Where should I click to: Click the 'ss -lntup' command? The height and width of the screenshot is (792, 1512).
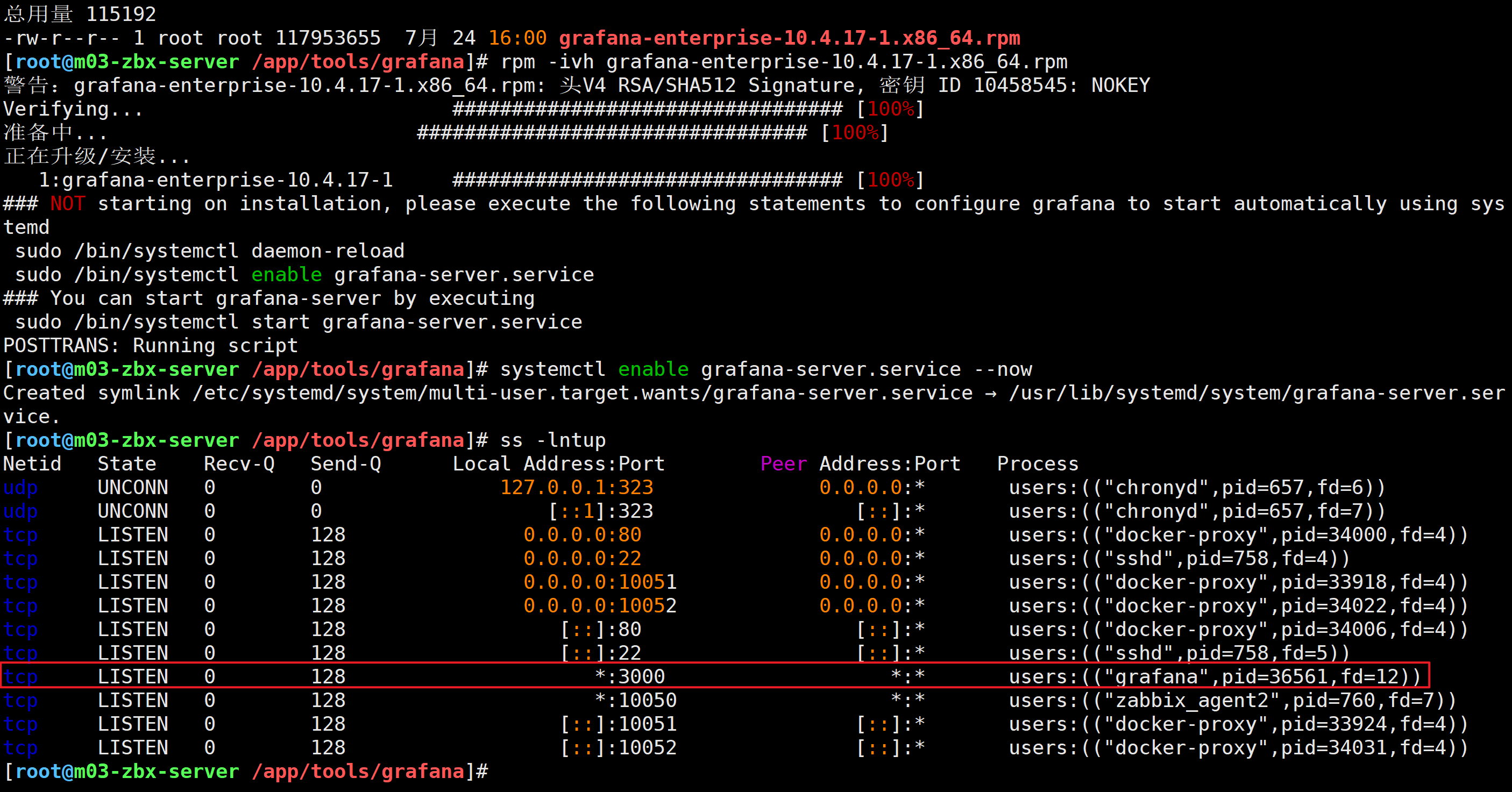coord(552,440)
